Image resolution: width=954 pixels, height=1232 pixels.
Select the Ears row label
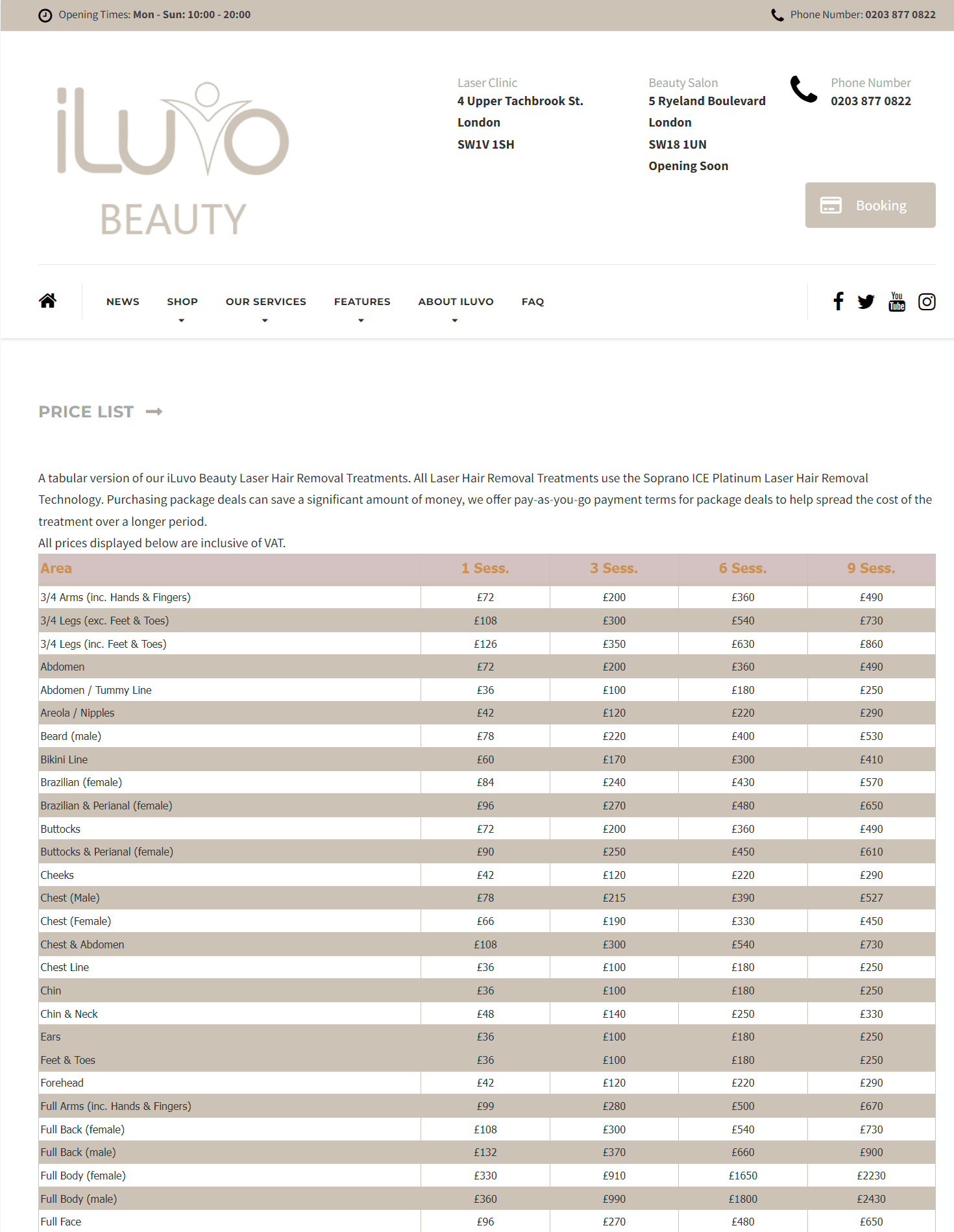pos(51,1037)
